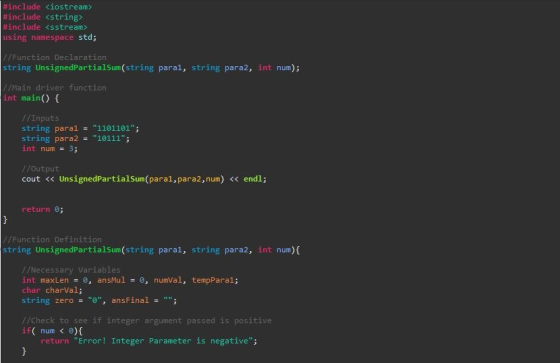Screen dimensions: 560x363
Task: Click the 'if( num < 0){' line
Action: pos(52,331)
